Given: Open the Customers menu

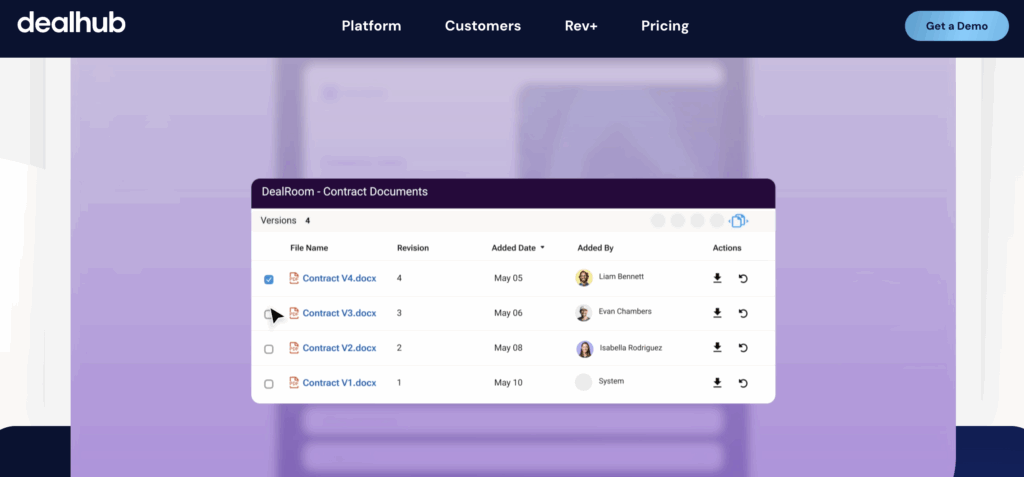Looking at the screenshot, I should pos(482,26).
